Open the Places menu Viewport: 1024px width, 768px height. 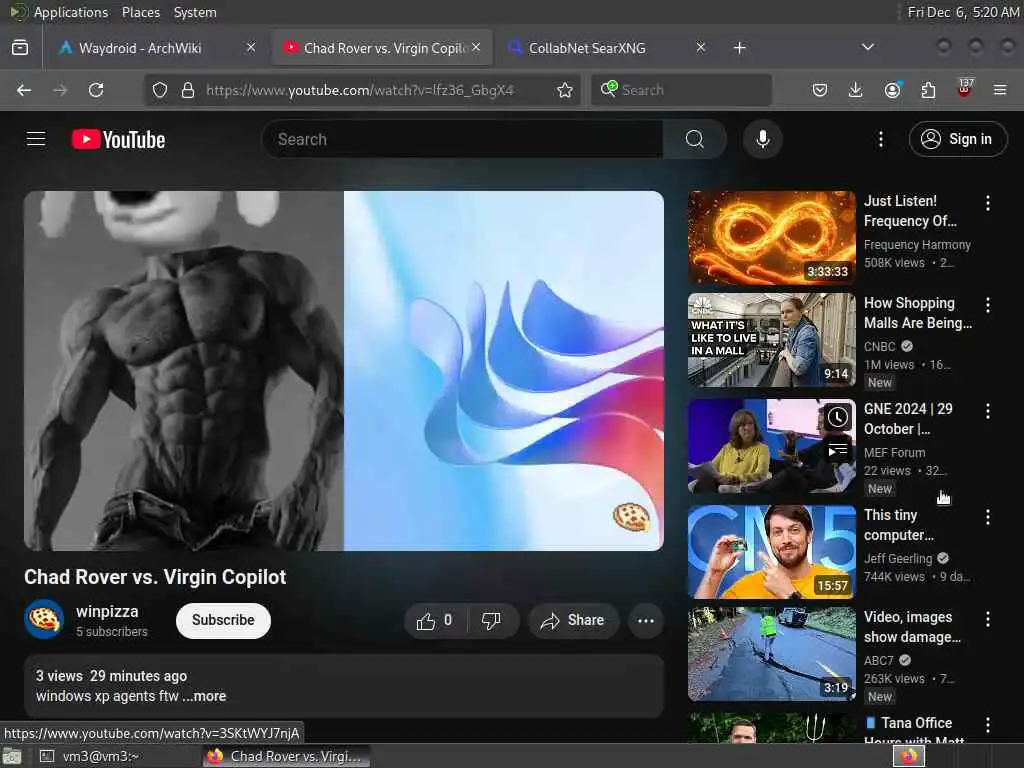(140, 12)
